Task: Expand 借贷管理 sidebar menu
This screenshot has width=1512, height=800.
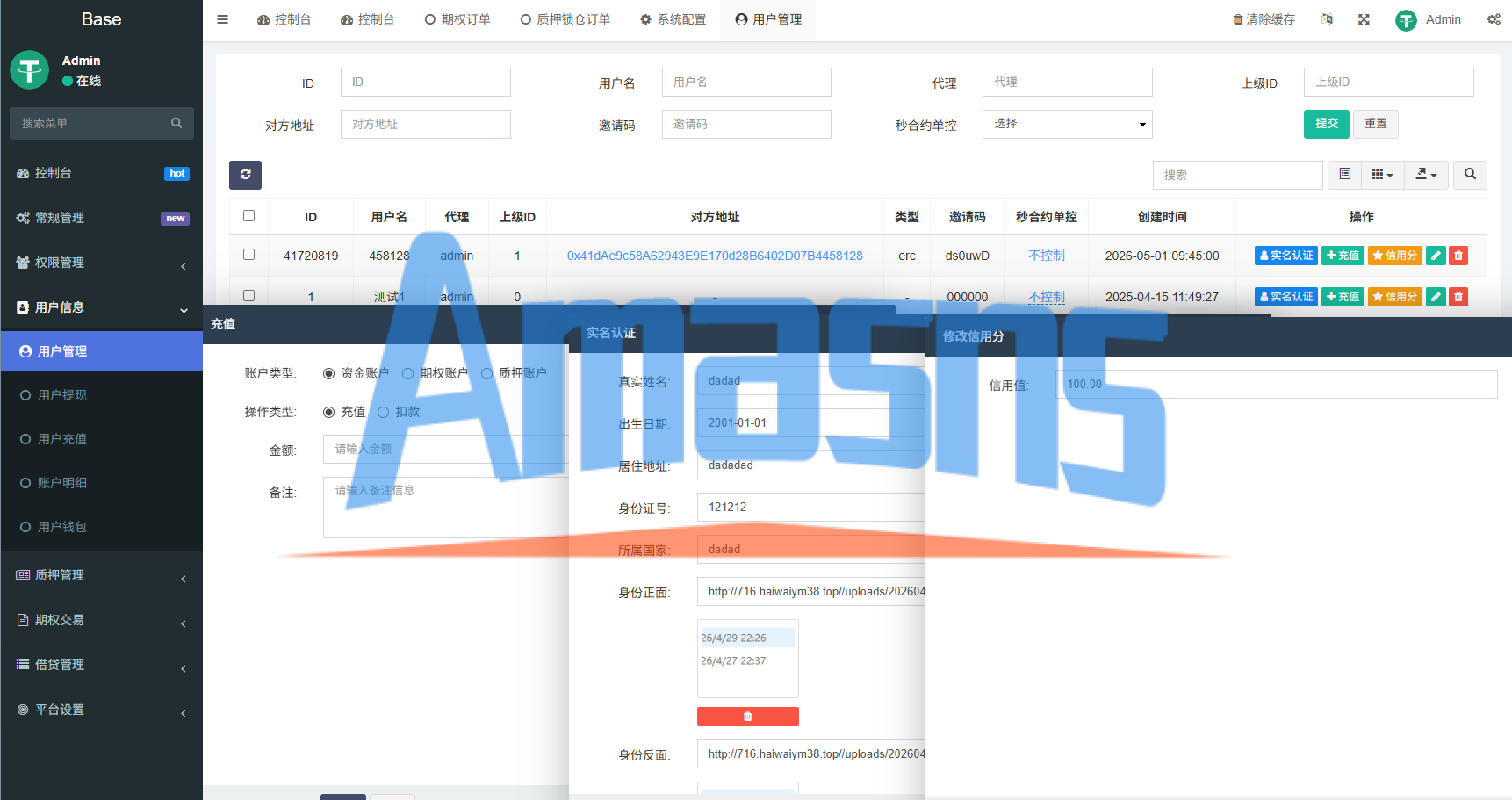Action: click(102, 665)
